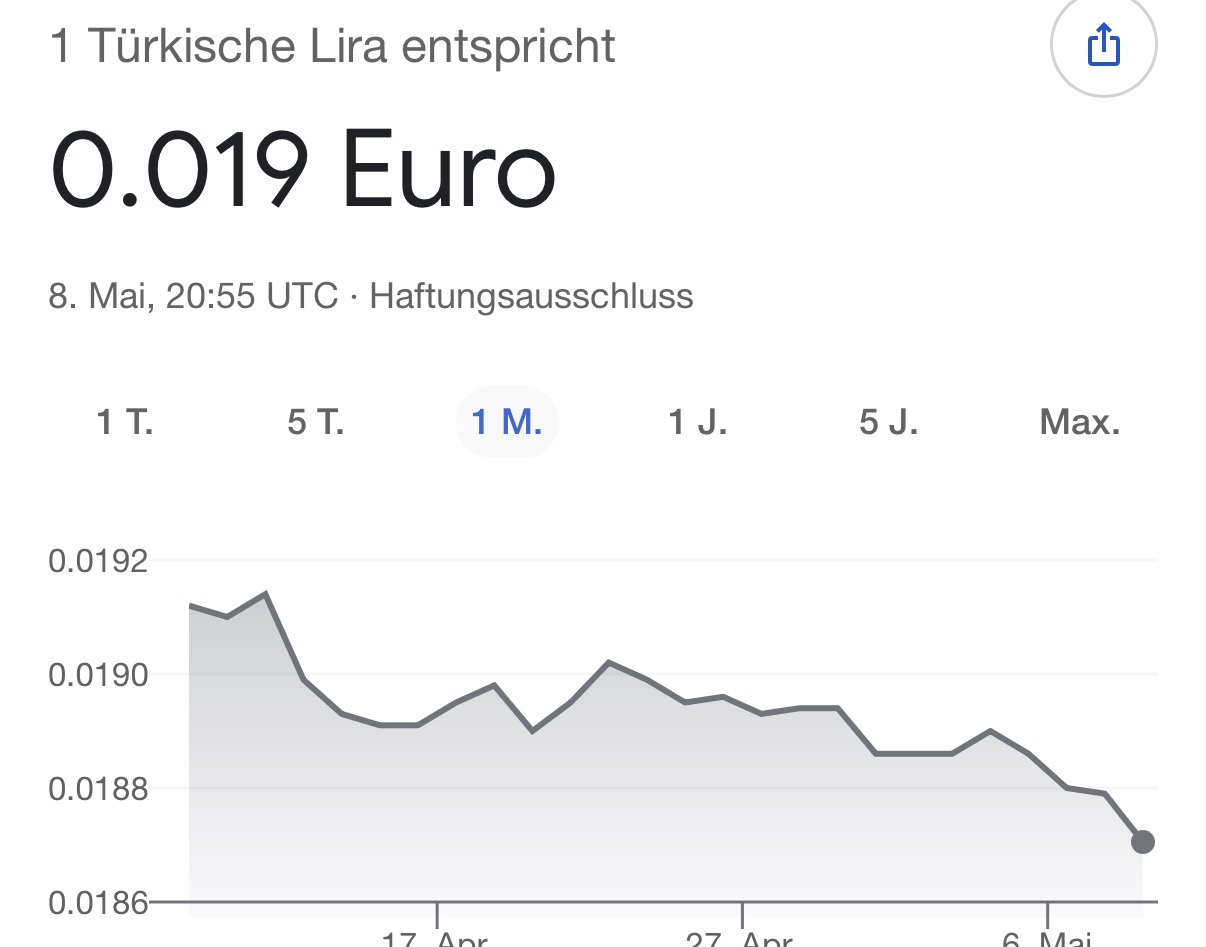The image size is (1206, 947).
Task: Click the 17. Apr axis tick
Action: point(436,937)
